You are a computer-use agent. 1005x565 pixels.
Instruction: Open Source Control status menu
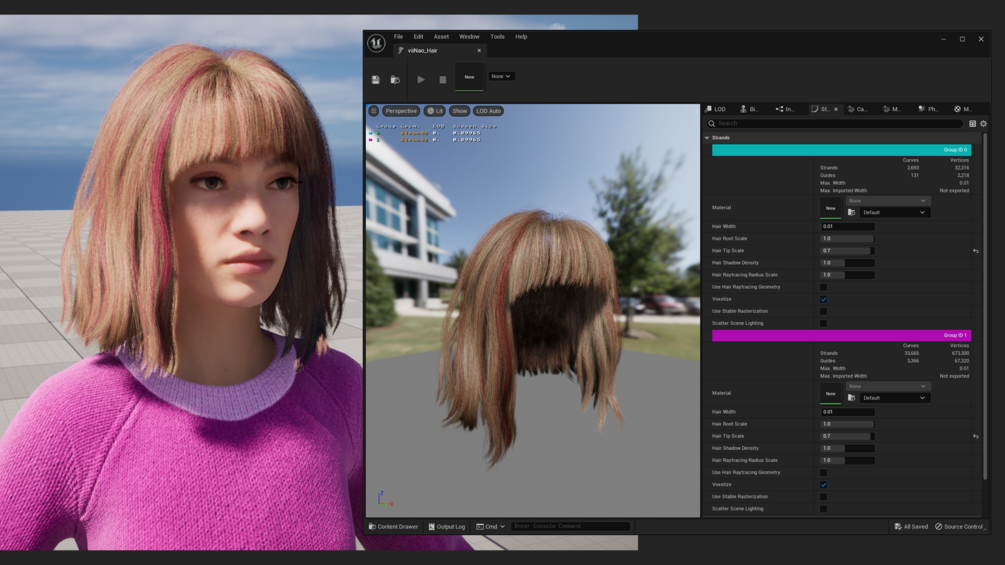point(959,527)
